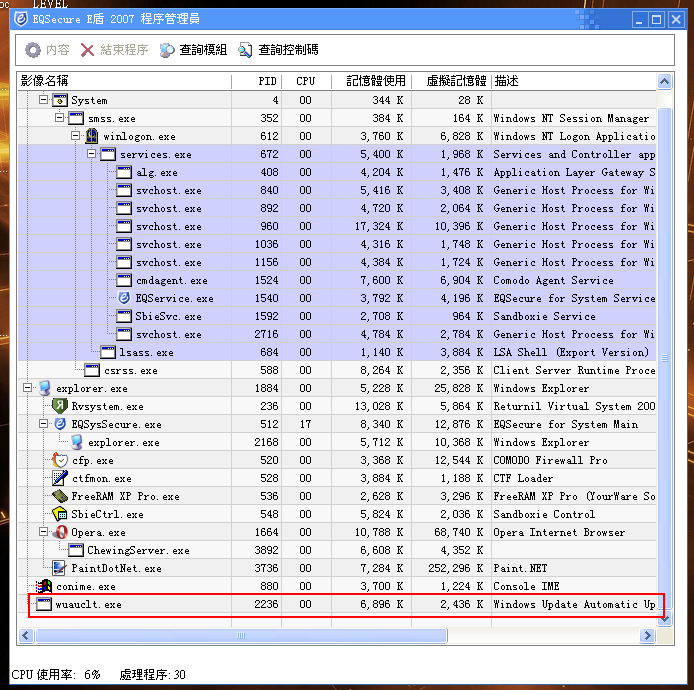
Task: Click the PaintDotNet.exe icon
Action: [x=59, y=568]
